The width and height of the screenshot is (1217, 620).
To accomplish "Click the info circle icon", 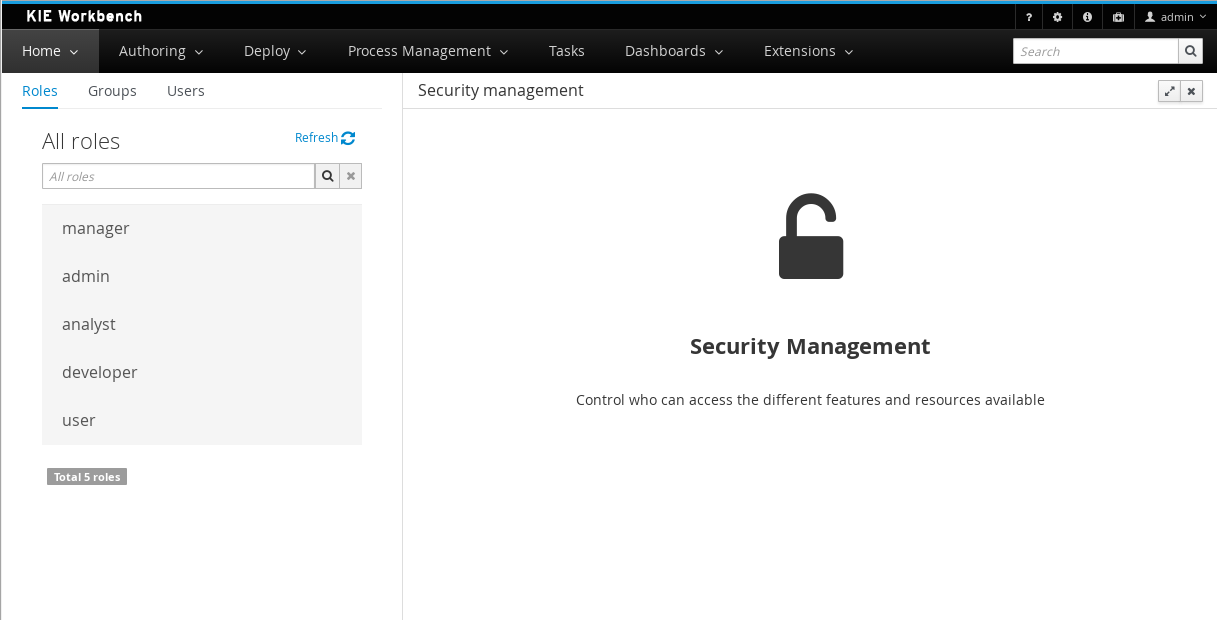I will point(1087,17).
